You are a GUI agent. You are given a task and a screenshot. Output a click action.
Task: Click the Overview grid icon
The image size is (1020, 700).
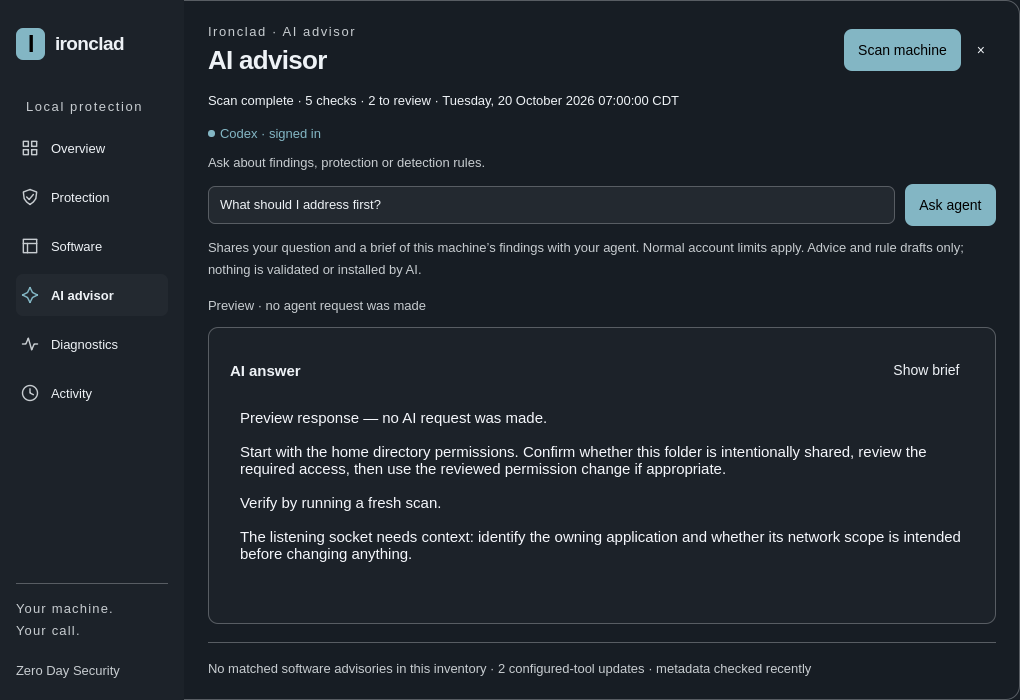pyautogui.click(x=30, y=148)
